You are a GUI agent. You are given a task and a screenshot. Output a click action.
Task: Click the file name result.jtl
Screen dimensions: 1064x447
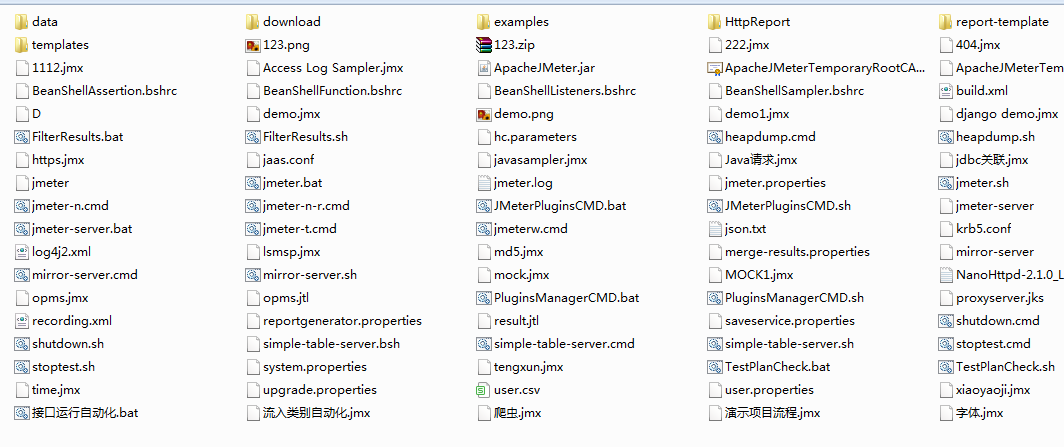click(x=516, y=321)
